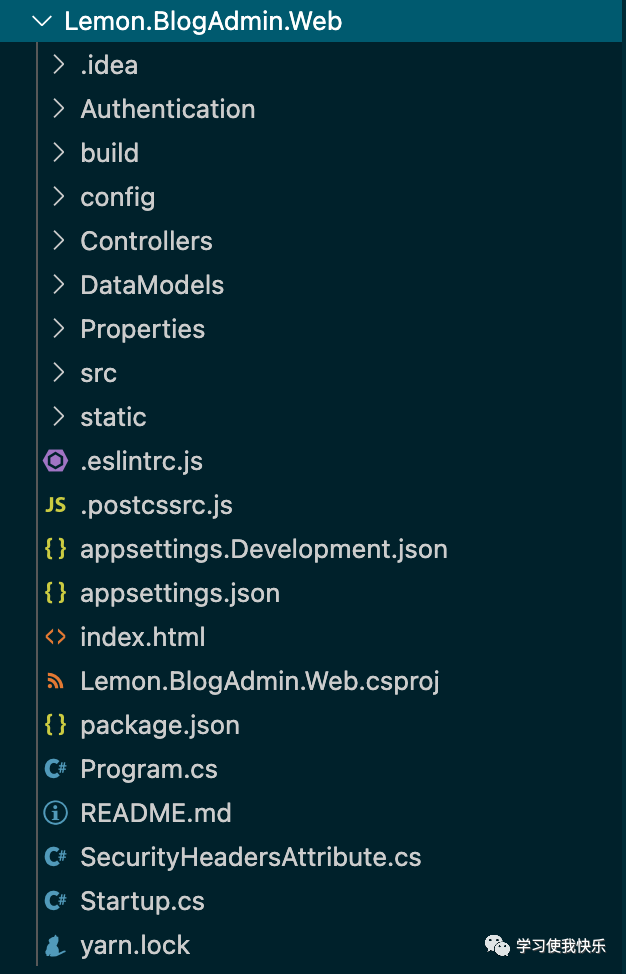
Task: Expand the Authentication folder chevron
Action: 58,109
